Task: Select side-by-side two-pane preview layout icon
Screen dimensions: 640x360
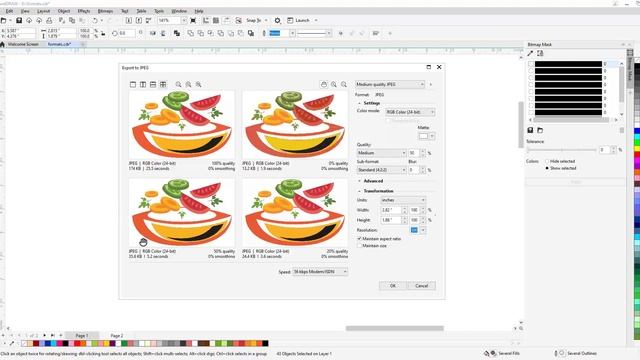Action: tap(143, 84)
